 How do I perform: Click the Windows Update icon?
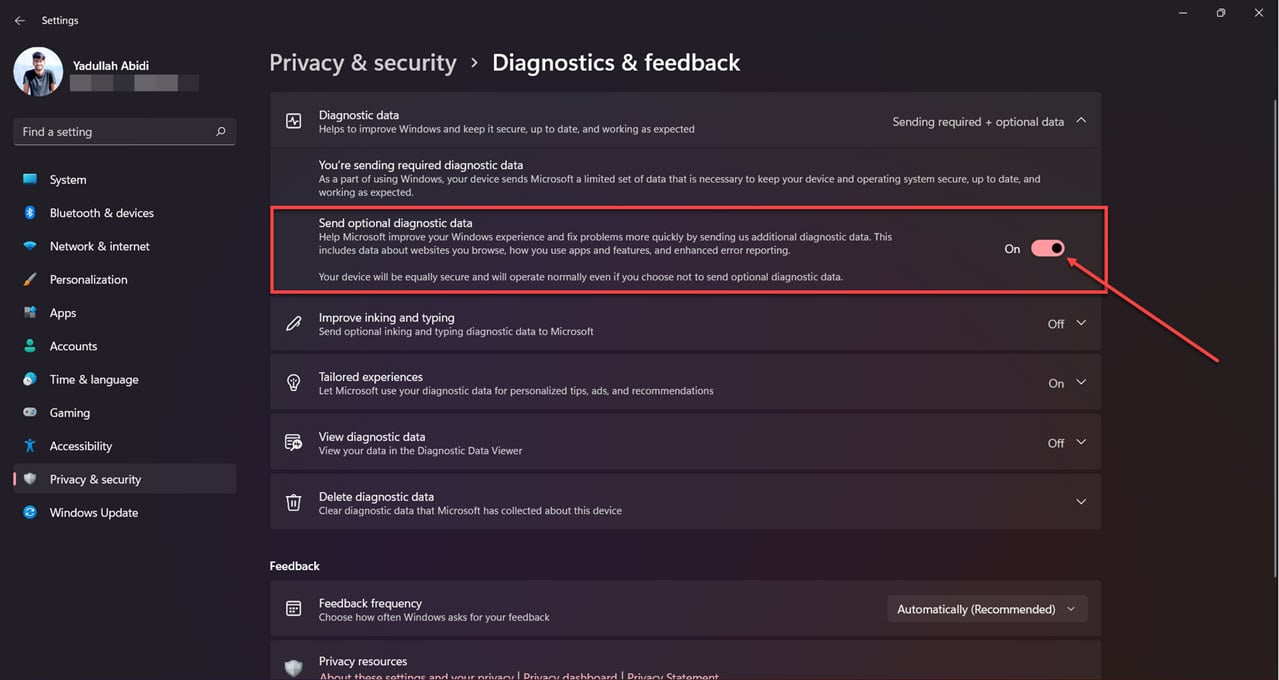click(31, 512)
